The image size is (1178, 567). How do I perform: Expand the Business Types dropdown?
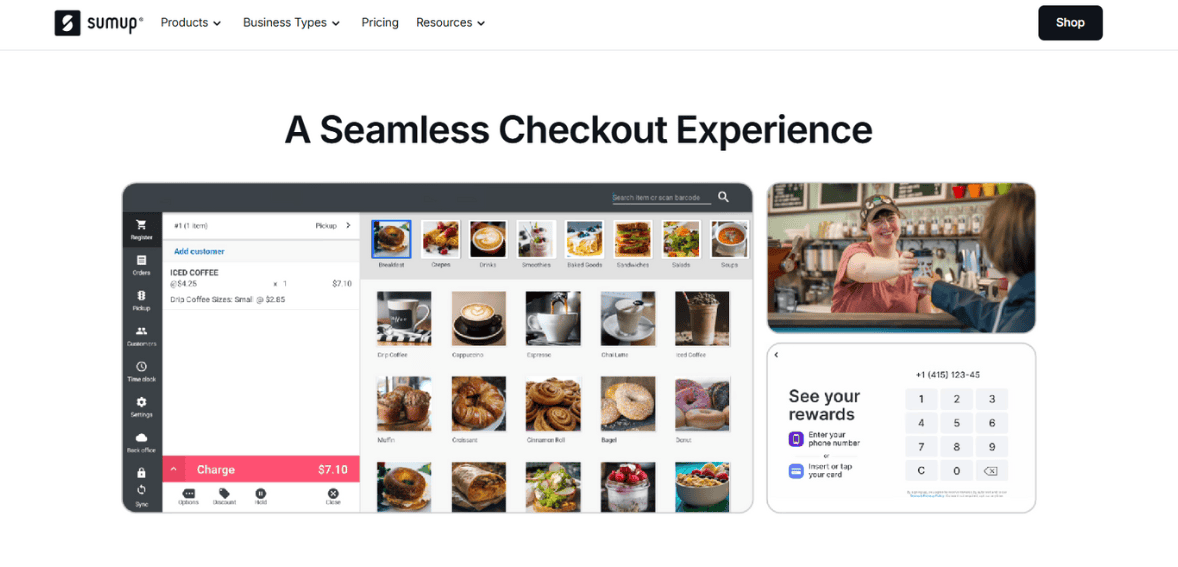291,23
